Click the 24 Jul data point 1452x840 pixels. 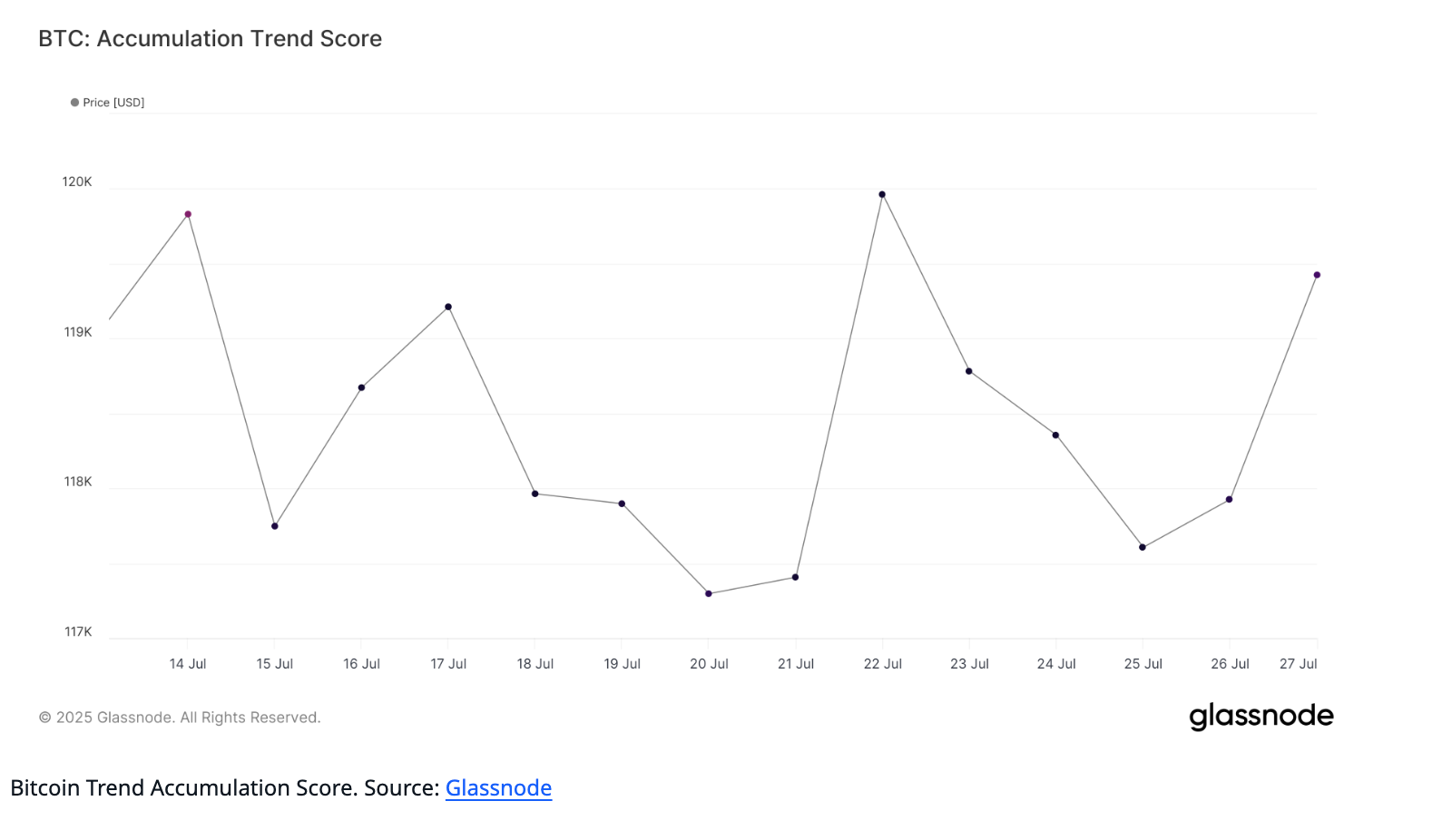pos(1055,435)
